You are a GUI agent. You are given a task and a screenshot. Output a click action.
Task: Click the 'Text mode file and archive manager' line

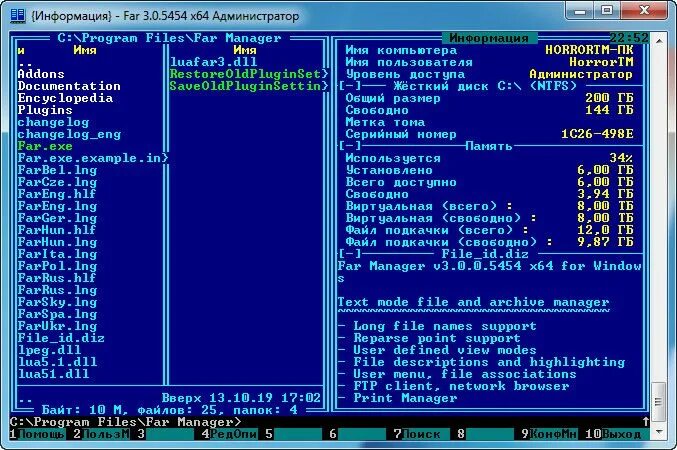coord(473,302)
